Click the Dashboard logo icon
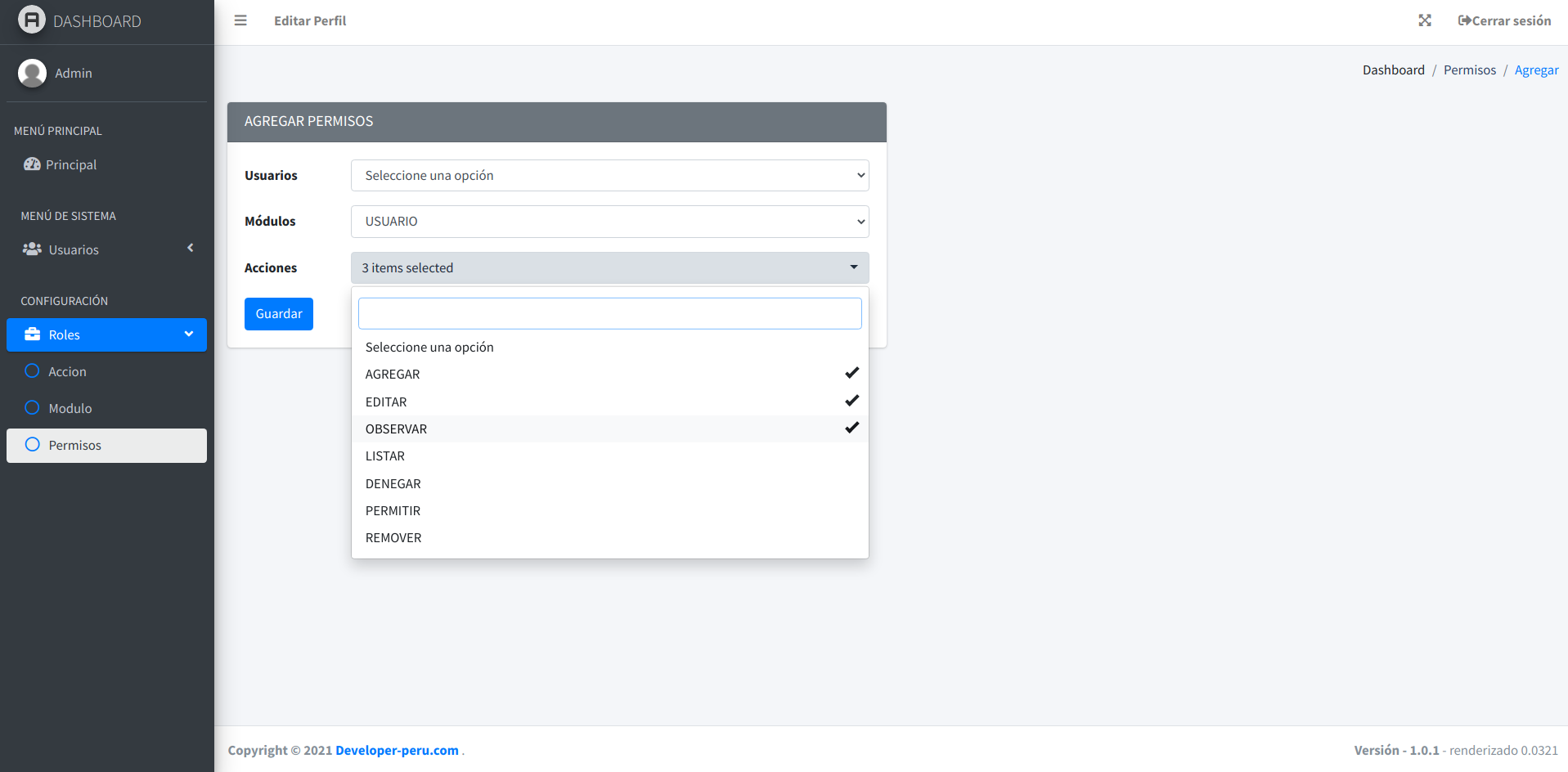Image resolution: width=1568 pixels, height=772 pixels. pyautogui.click(x=32, y=20)
